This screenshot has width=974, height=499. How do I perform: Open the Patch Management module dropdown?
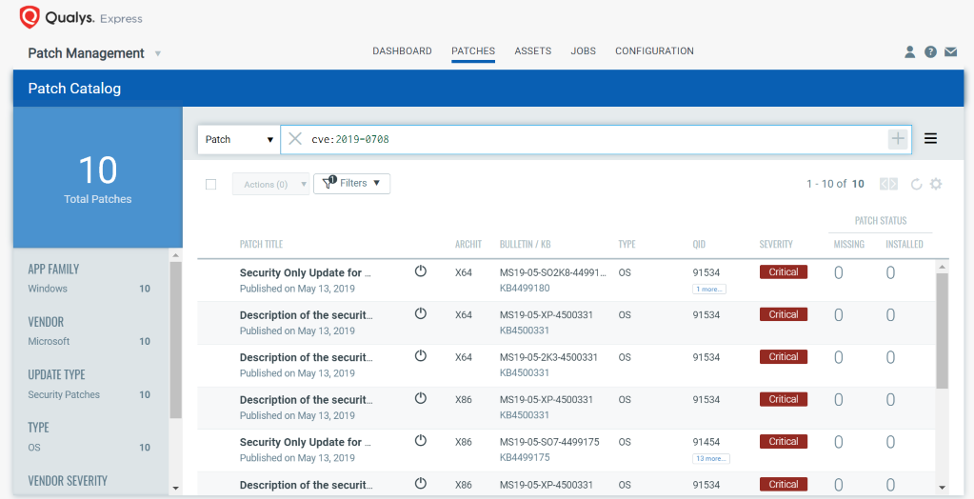(x=158, y=53)
